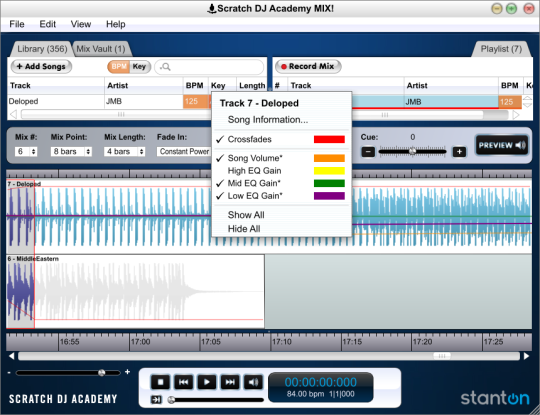Switch to the Library (356) tab

tap(42, 49)
